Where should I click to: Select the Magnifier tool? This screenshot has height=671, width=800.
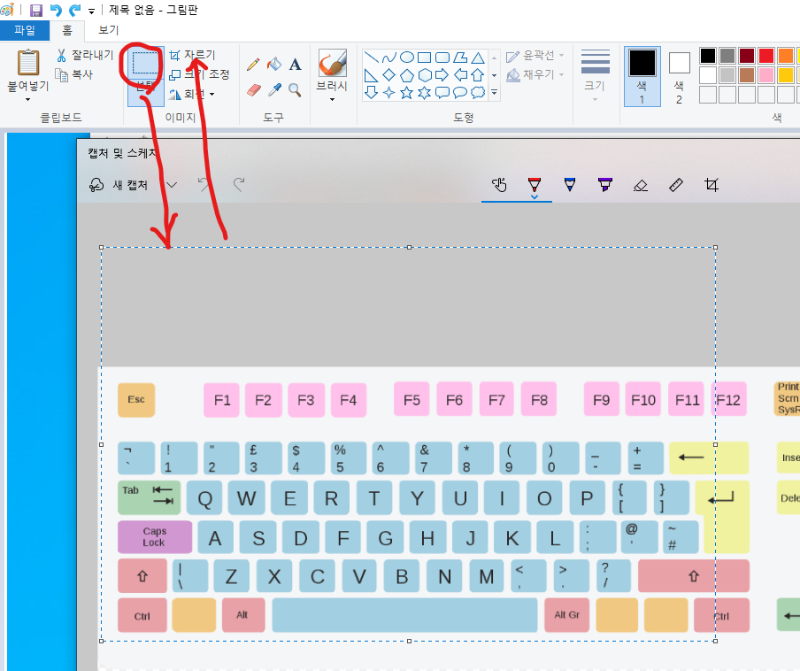295,90
